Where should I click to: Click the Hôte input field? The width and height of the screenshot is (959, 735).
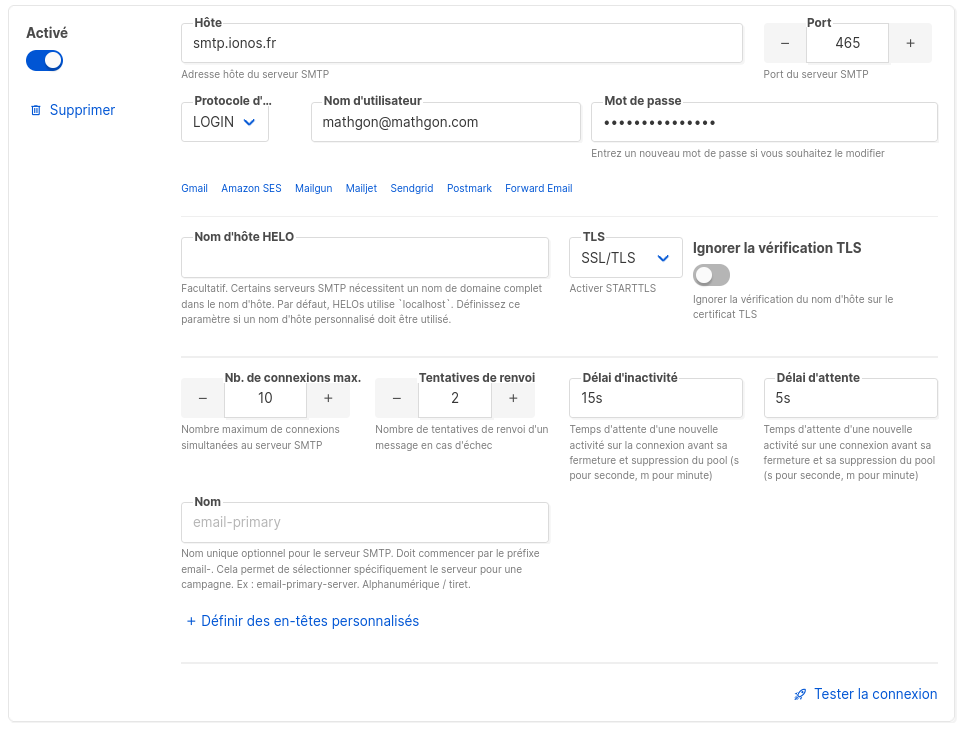[461, 43]
